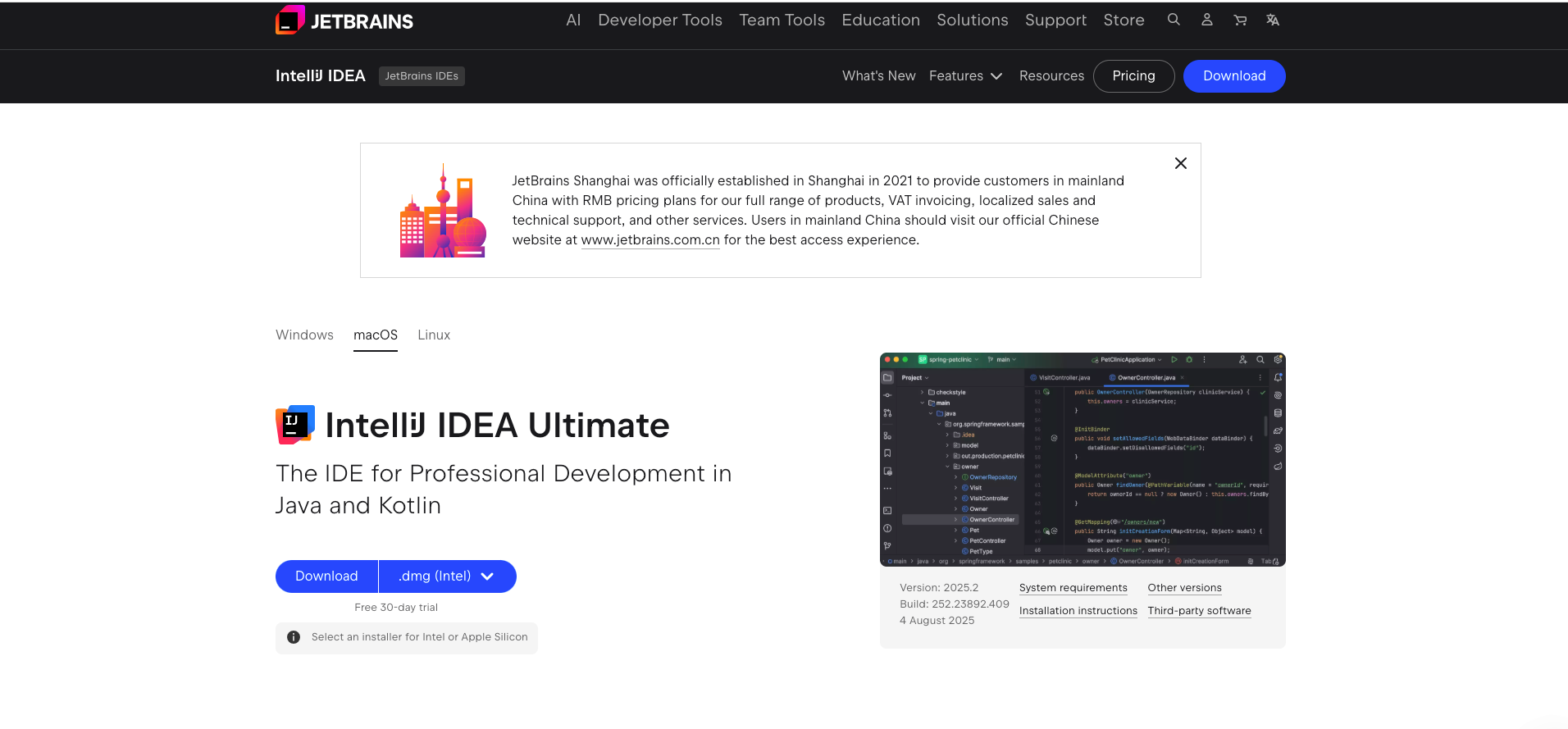Open Third-party software link
Viewport: 1568px width, 729px height.
pyautogui.click(x=1199, y=611)
